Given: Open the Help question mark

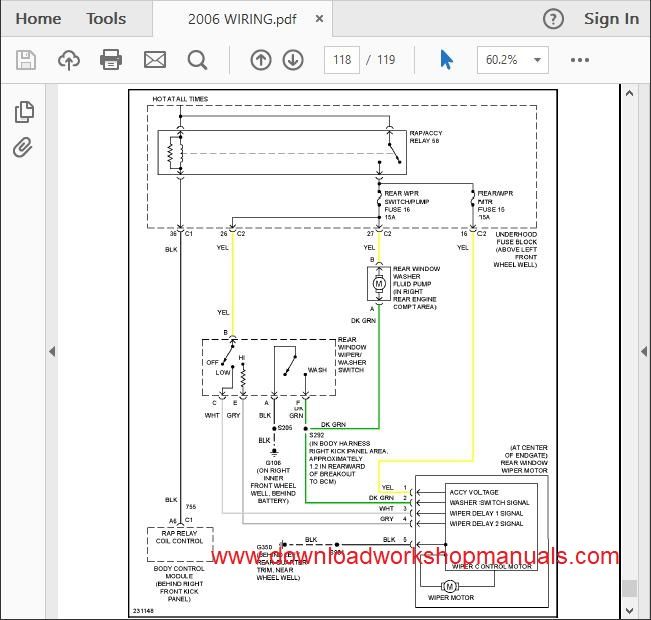Looking at the screenshot, I should (553, 19).
